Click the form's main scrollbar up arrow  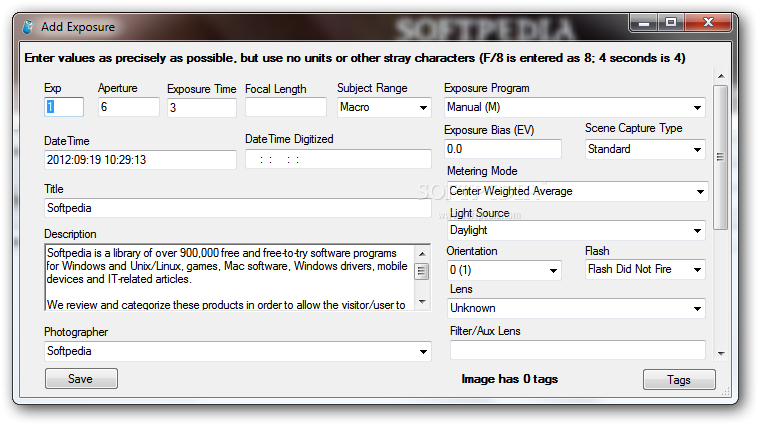pos(721,76)
